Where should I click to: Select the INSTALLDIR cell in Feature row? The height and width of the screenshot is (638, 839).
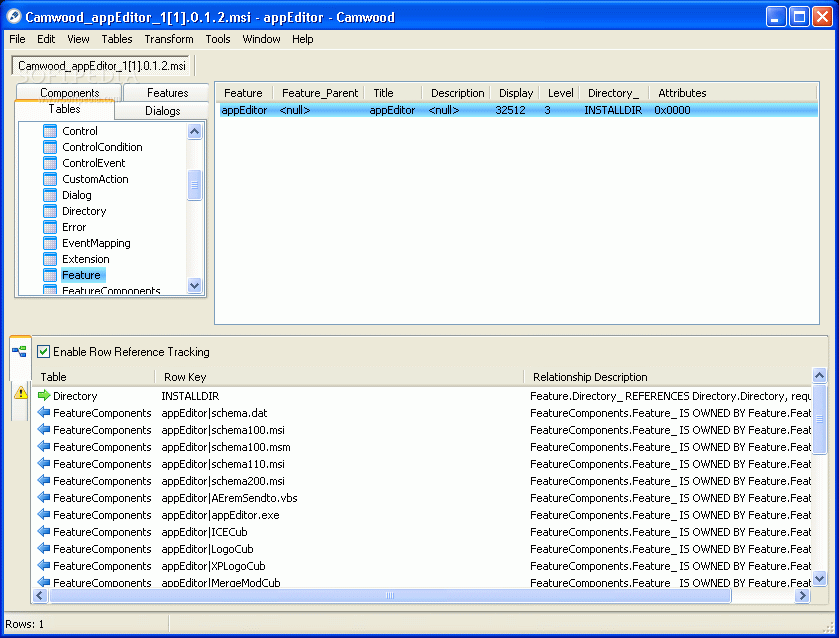click(x=613, y=110)
